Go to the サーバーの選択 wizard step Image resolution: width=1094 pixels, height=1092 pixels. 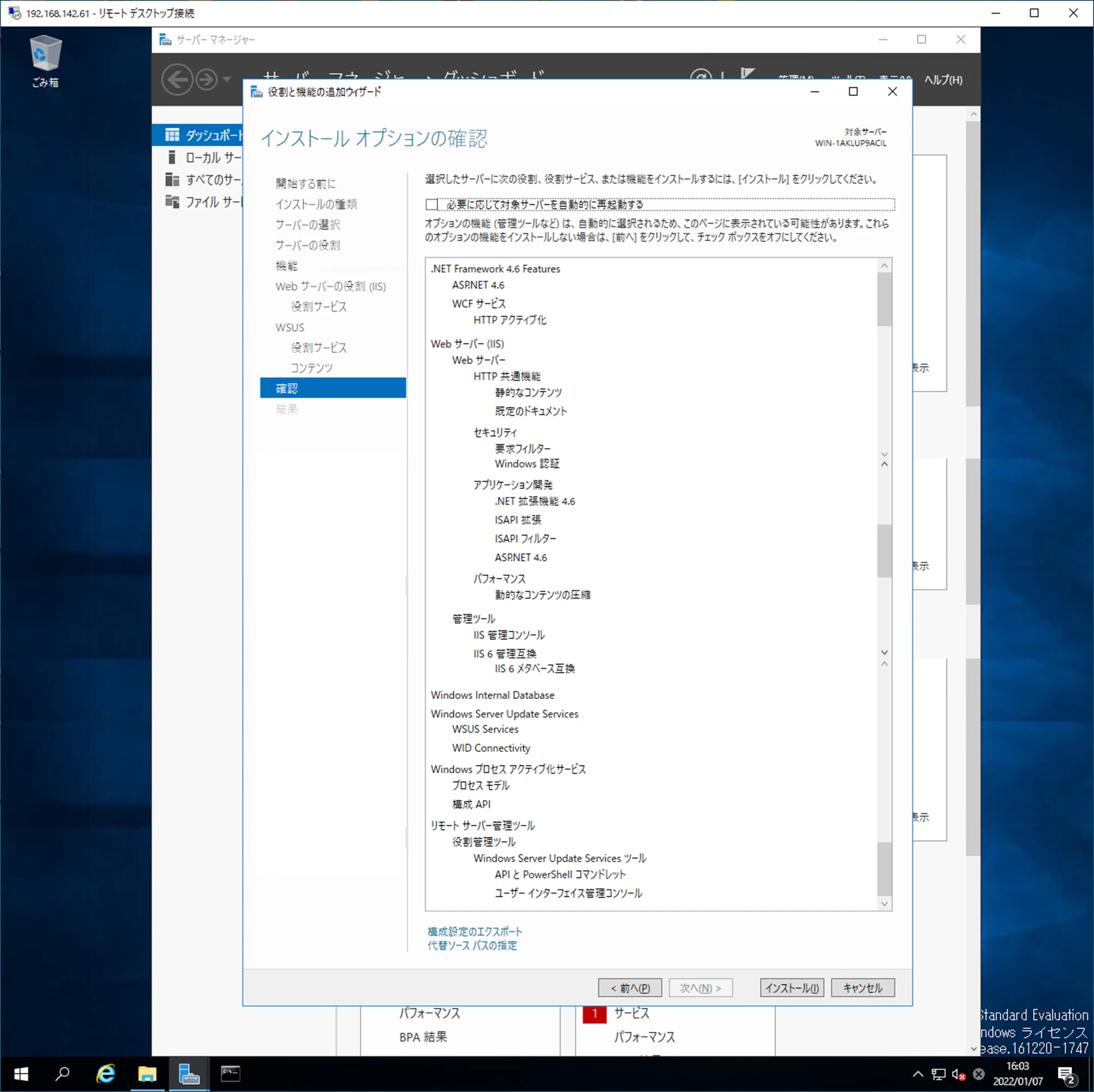coord(308,224)
